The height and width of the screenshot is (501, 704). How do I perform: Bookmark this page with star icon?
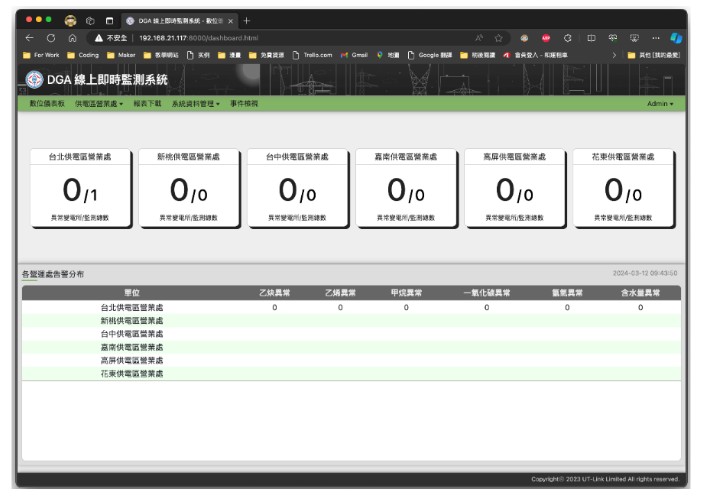(x=498, y=37)
